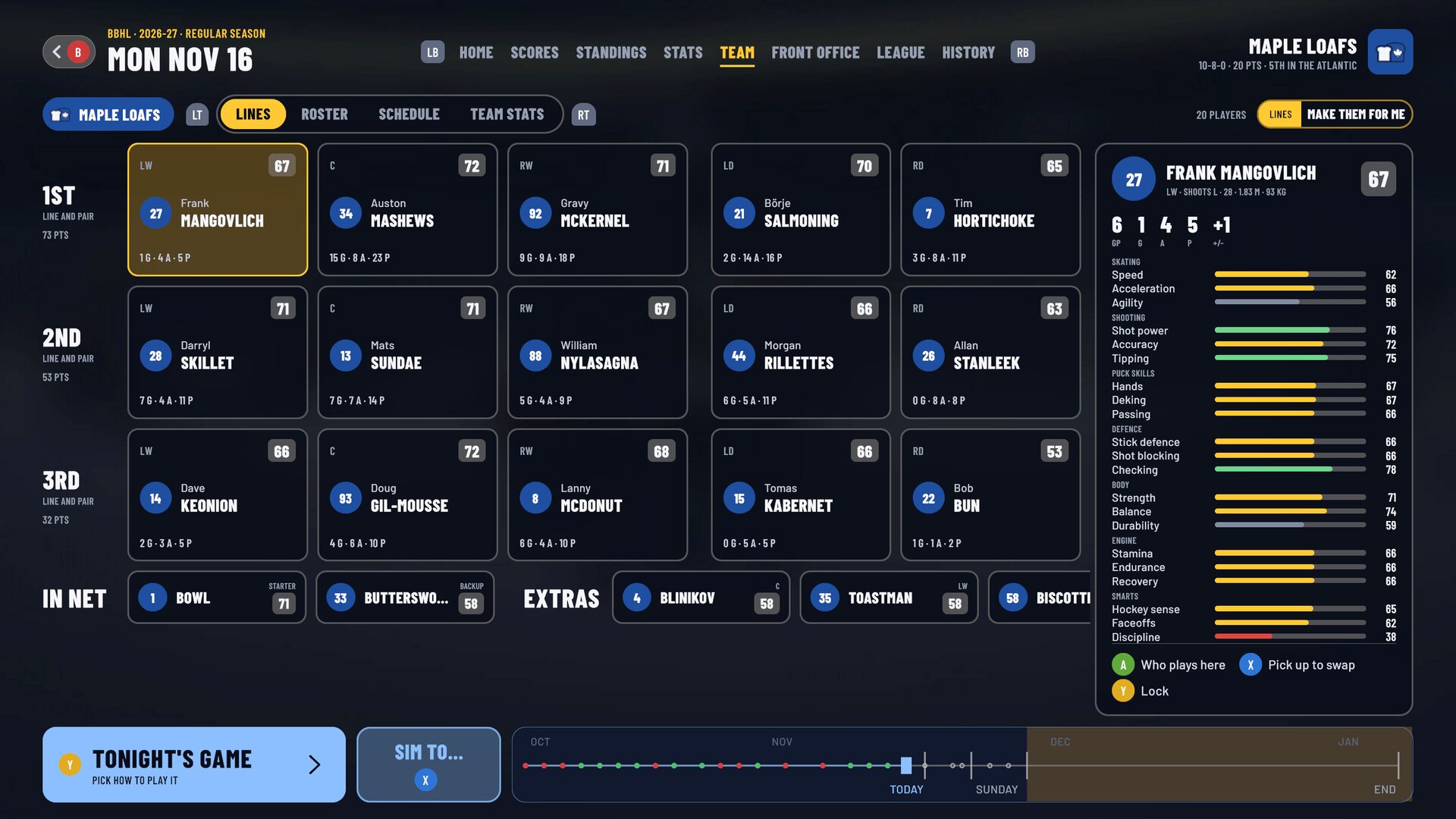Switch to the Roster tab
This screenshot has height=819, width=1456.
tap(325, 115)
